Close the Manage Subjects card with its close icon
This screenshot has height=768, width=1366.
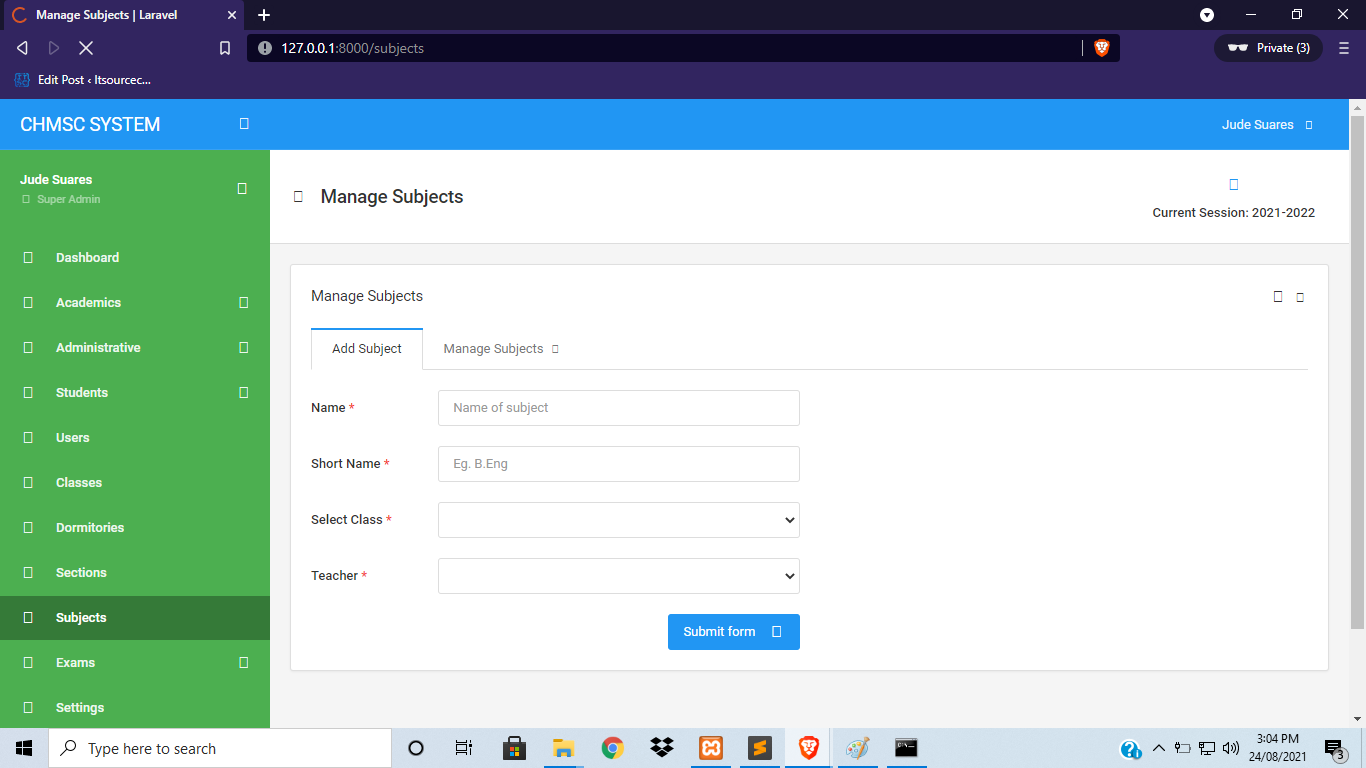coord(1300,296)
